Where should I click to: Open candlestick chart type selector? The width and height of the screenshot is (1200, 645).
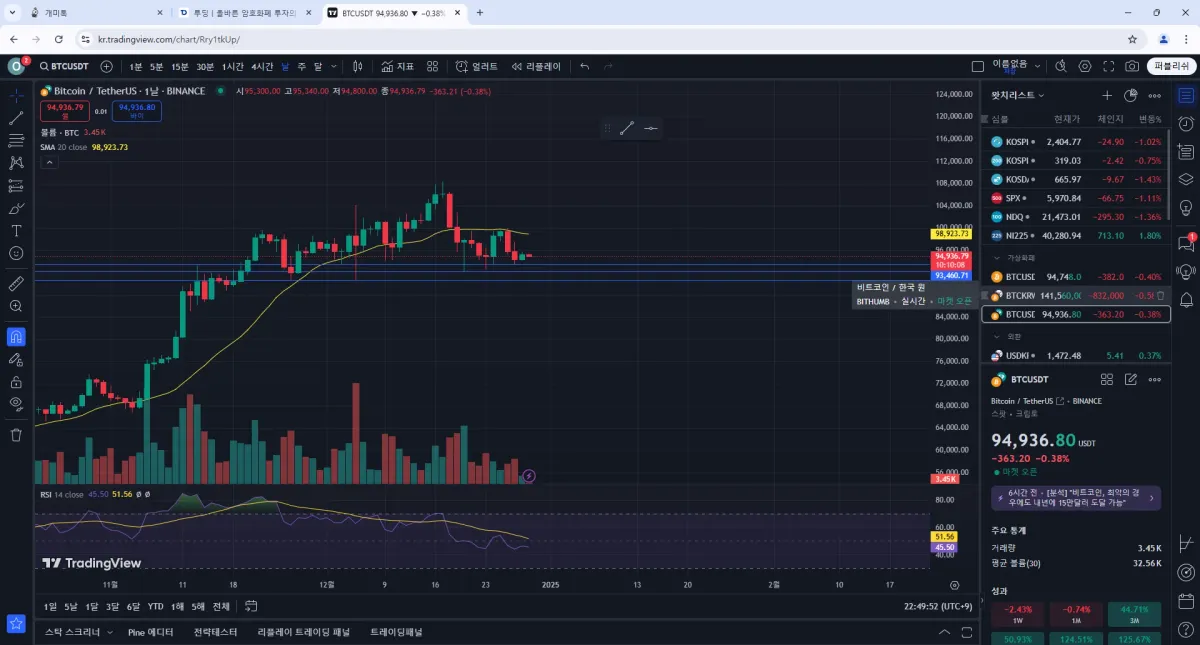[x=358, y=66]
